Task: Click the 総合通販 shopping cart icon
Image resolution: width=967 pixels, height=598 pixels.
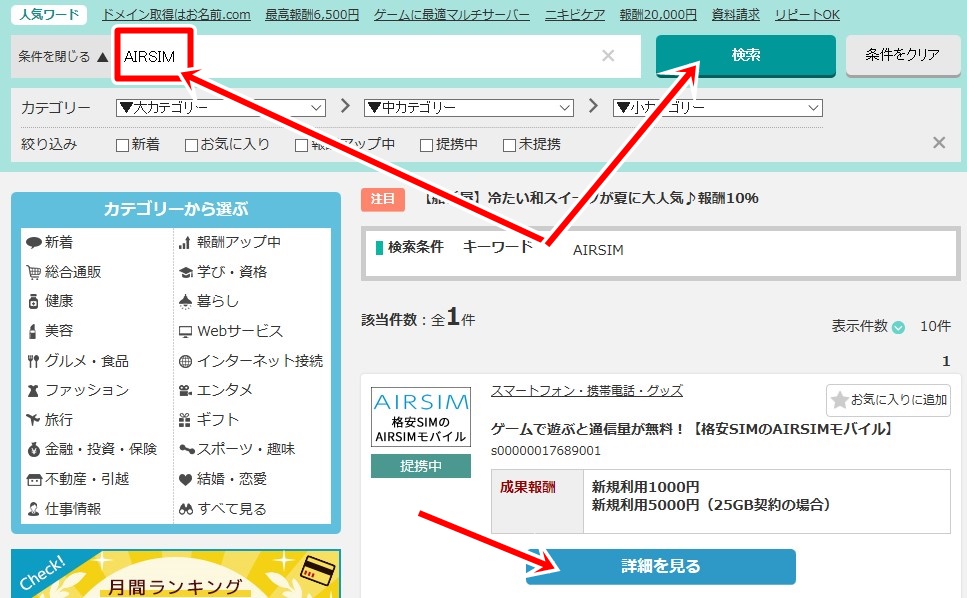Action: click(33, 272)
